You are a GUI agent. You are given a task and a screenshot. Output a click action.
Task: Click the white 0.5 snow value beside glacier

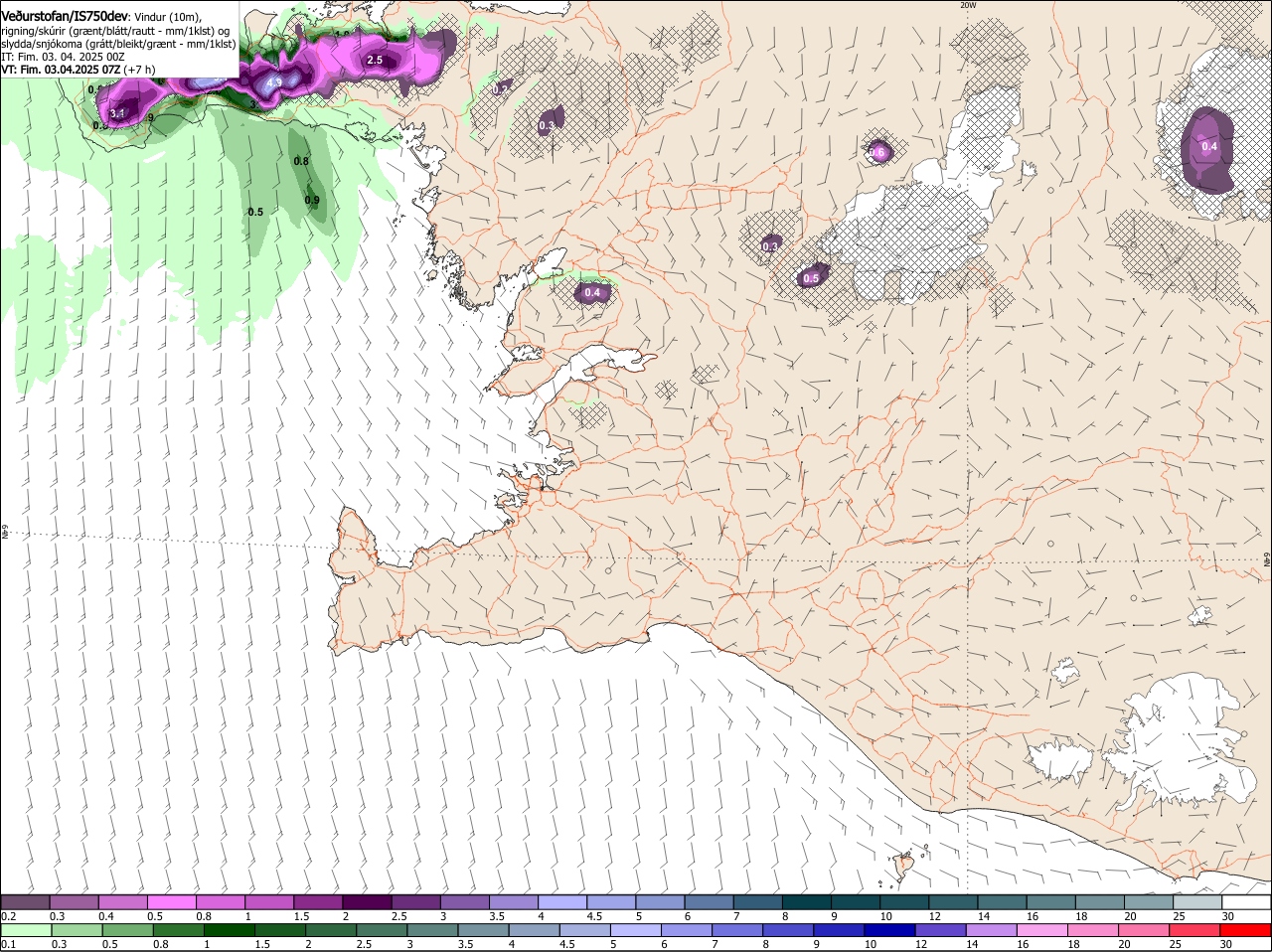coord(811,278)
